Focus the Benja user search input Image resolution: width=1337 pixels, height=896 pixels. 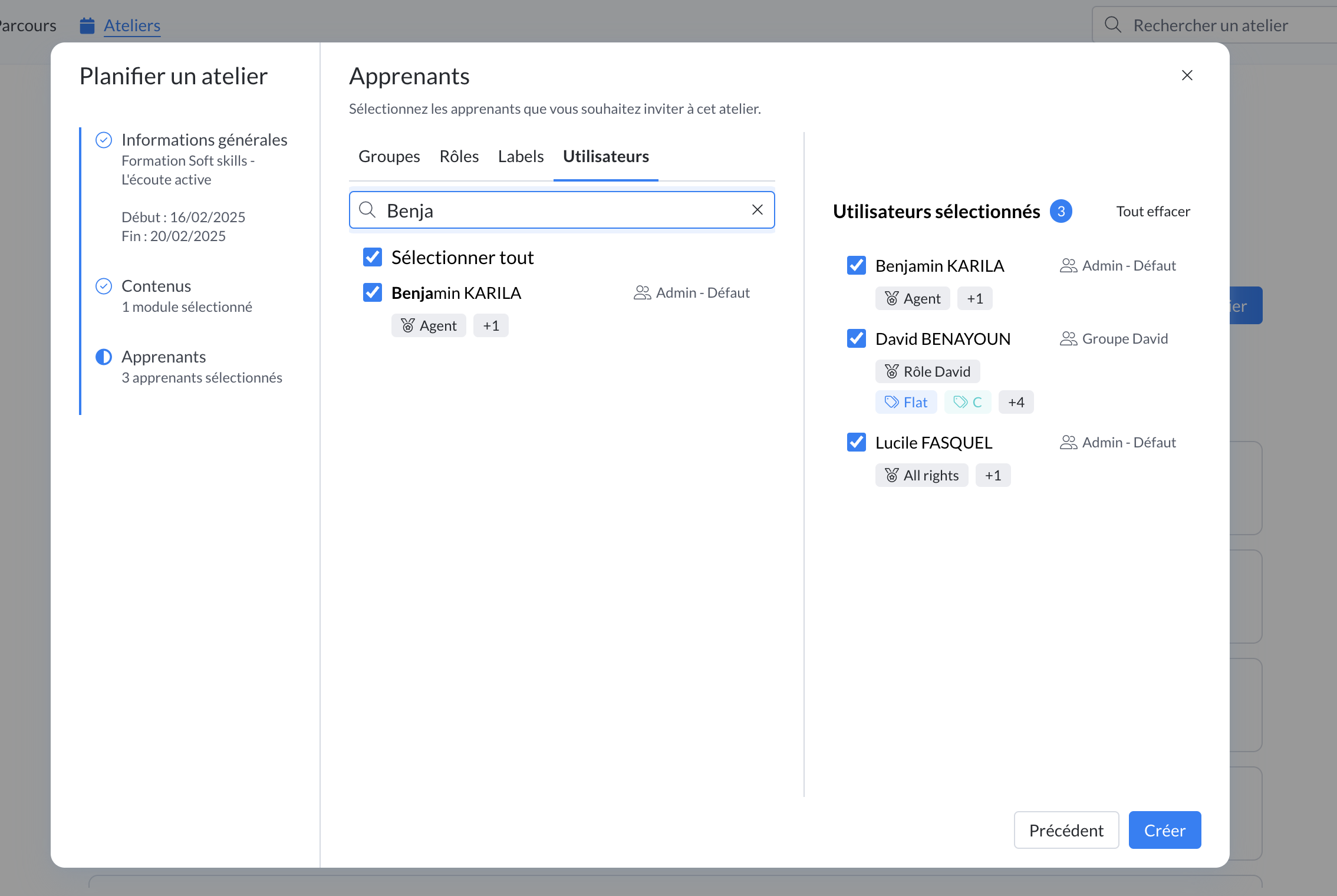[560, 210]
